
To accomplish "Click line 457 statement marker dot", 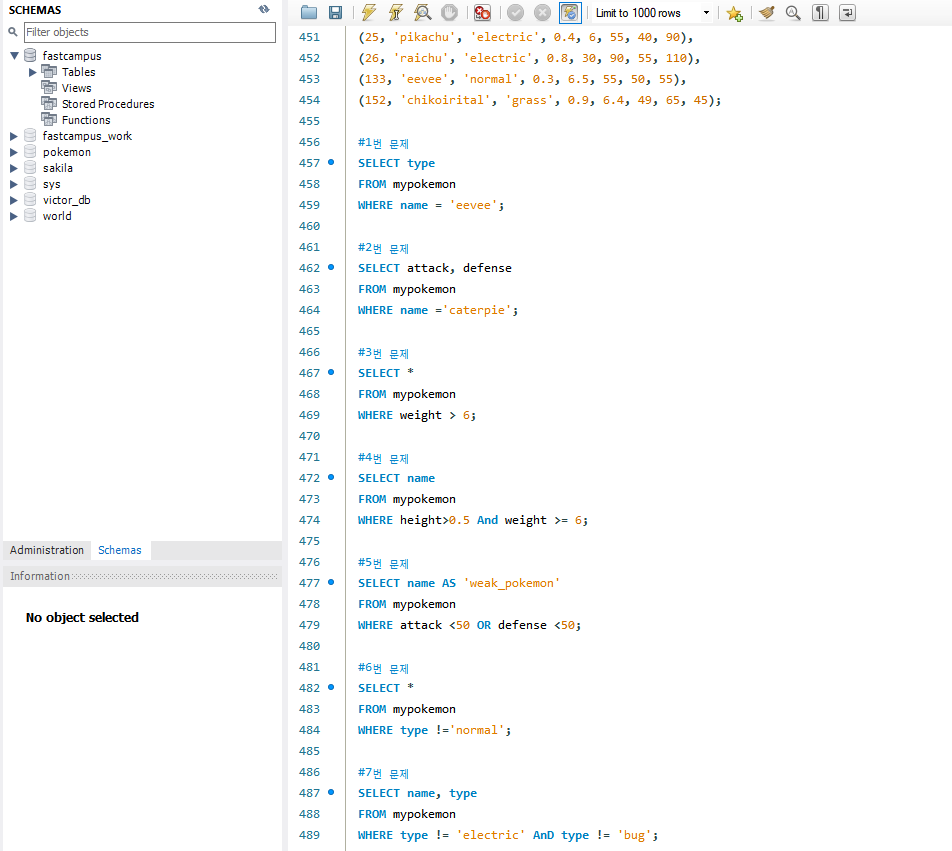I will point(331,162).
